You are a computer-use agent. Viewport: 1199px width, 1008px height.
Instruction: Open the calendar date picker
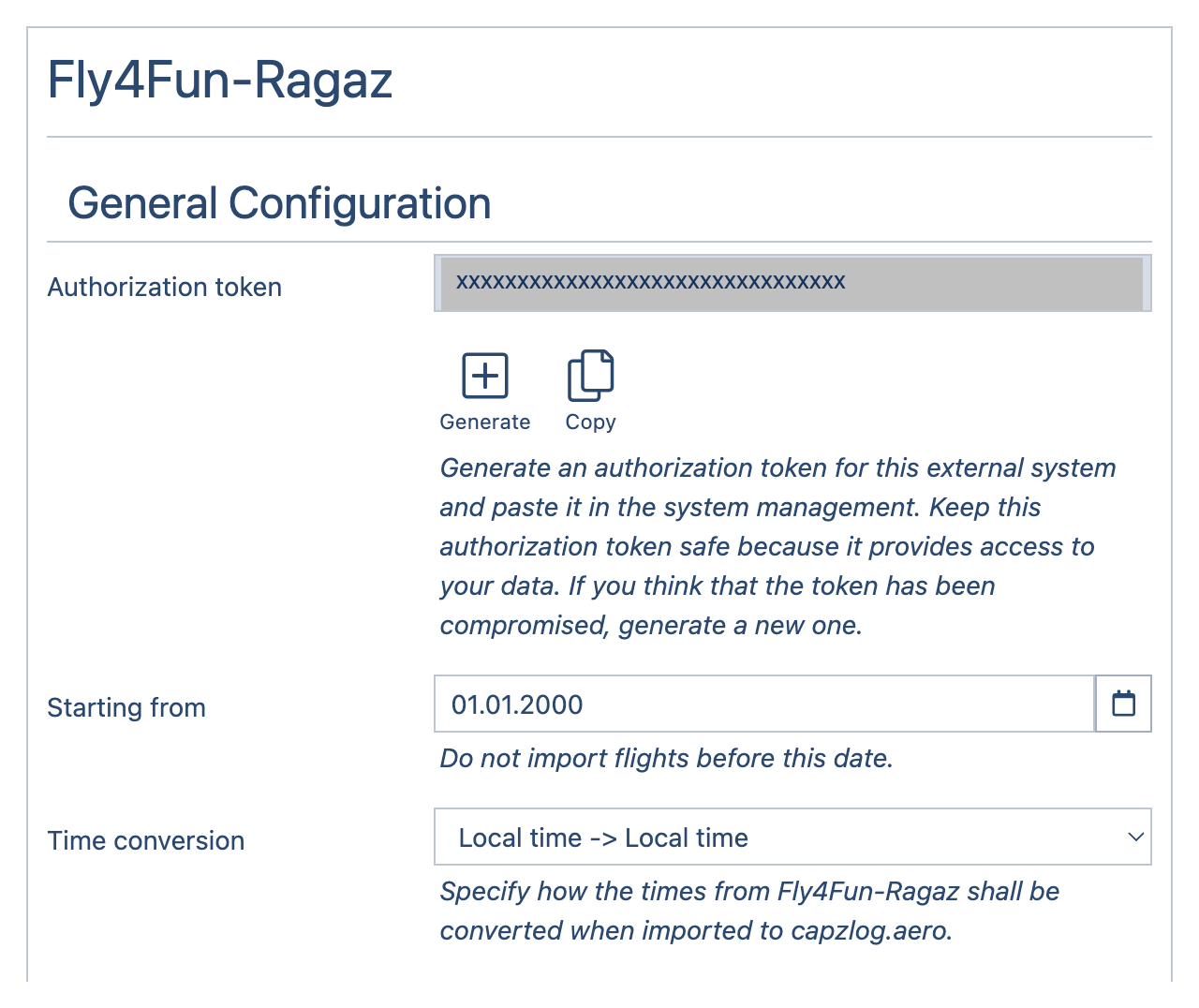(1123, 704)
